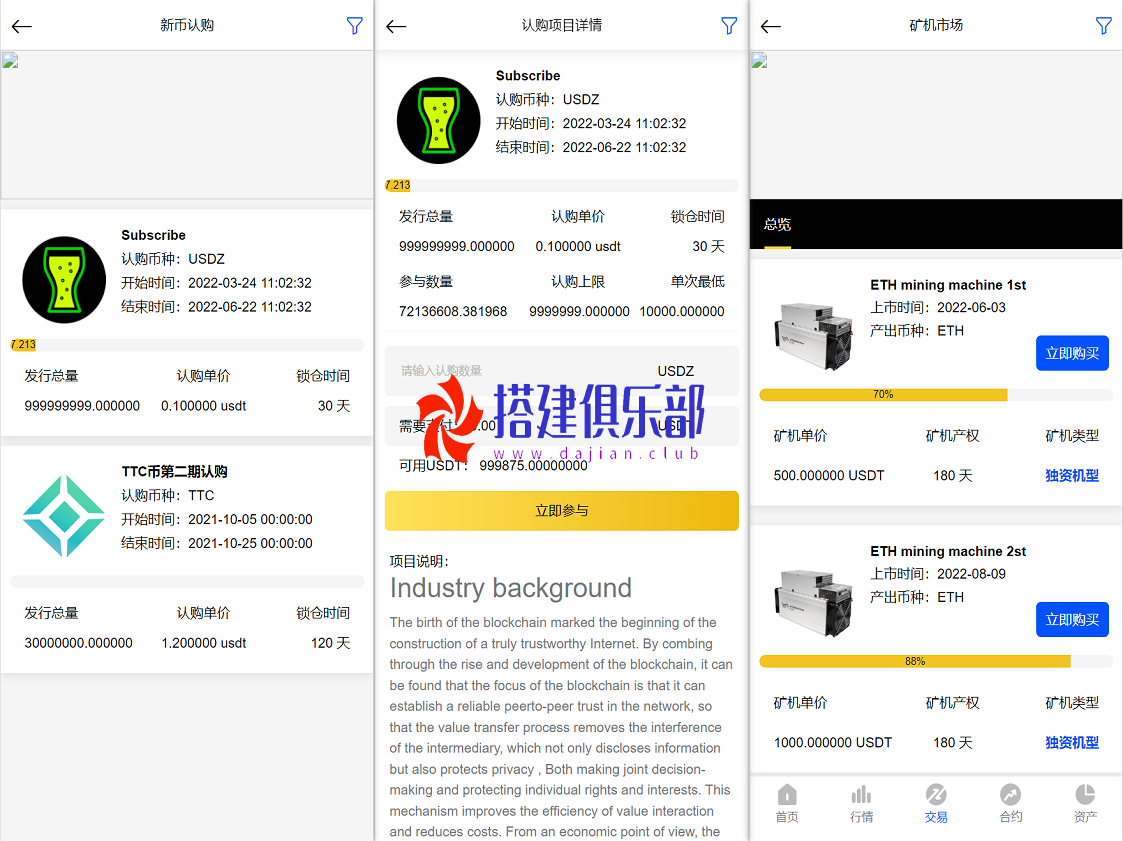Tap the Subscribe coin logo in 认购项目详情
Screen dimensions: 1123x841
[x=439, y=120]
